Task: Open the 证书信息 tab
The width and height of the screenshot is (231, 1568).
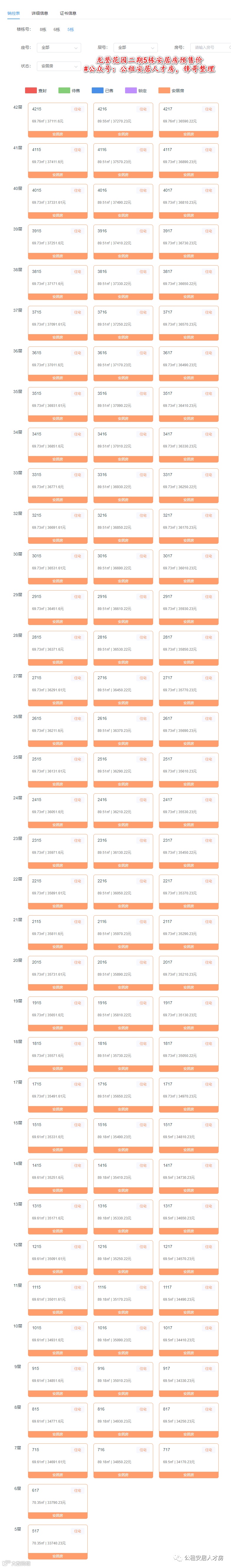Action: 68,13
